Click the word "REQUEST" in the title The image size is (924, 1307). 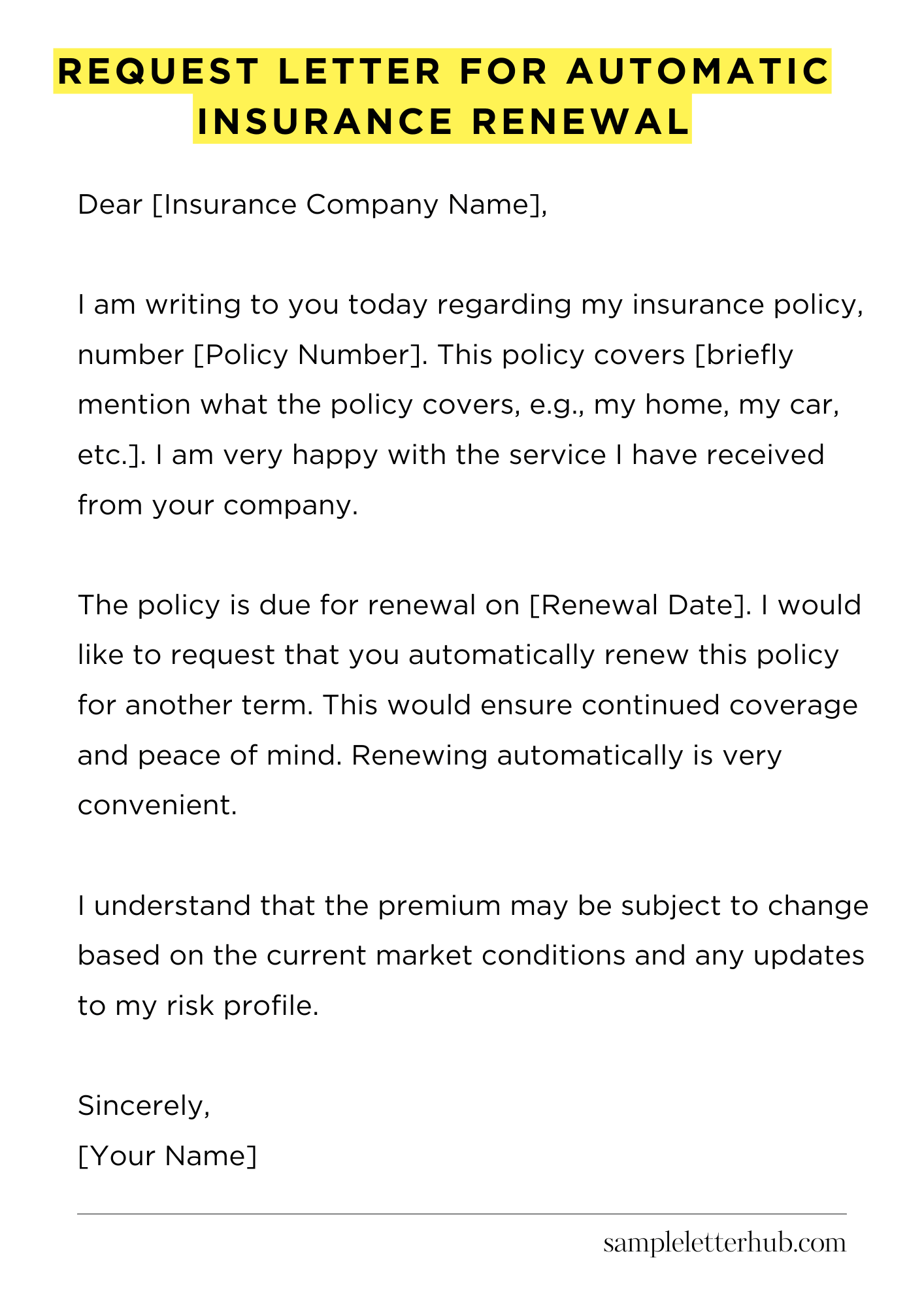[159, 71]
